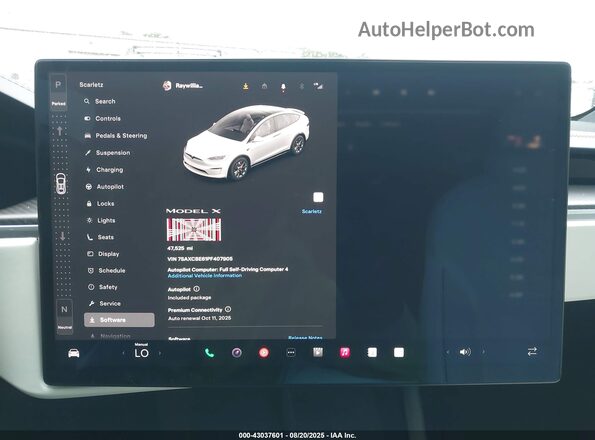Tap the car icon on gear strip
The height and width of the screenshot is (440, 595).
point(60,184)
